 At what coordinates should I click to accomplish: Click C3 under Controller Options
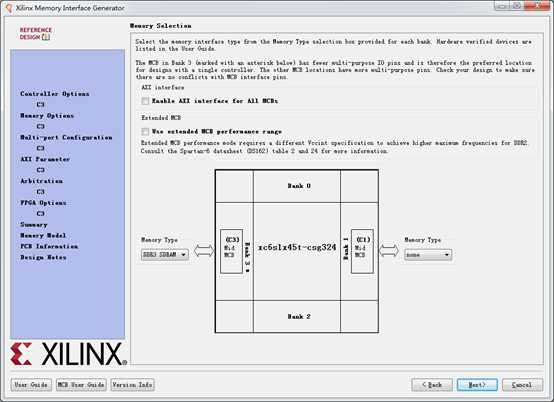coord(40,105)
